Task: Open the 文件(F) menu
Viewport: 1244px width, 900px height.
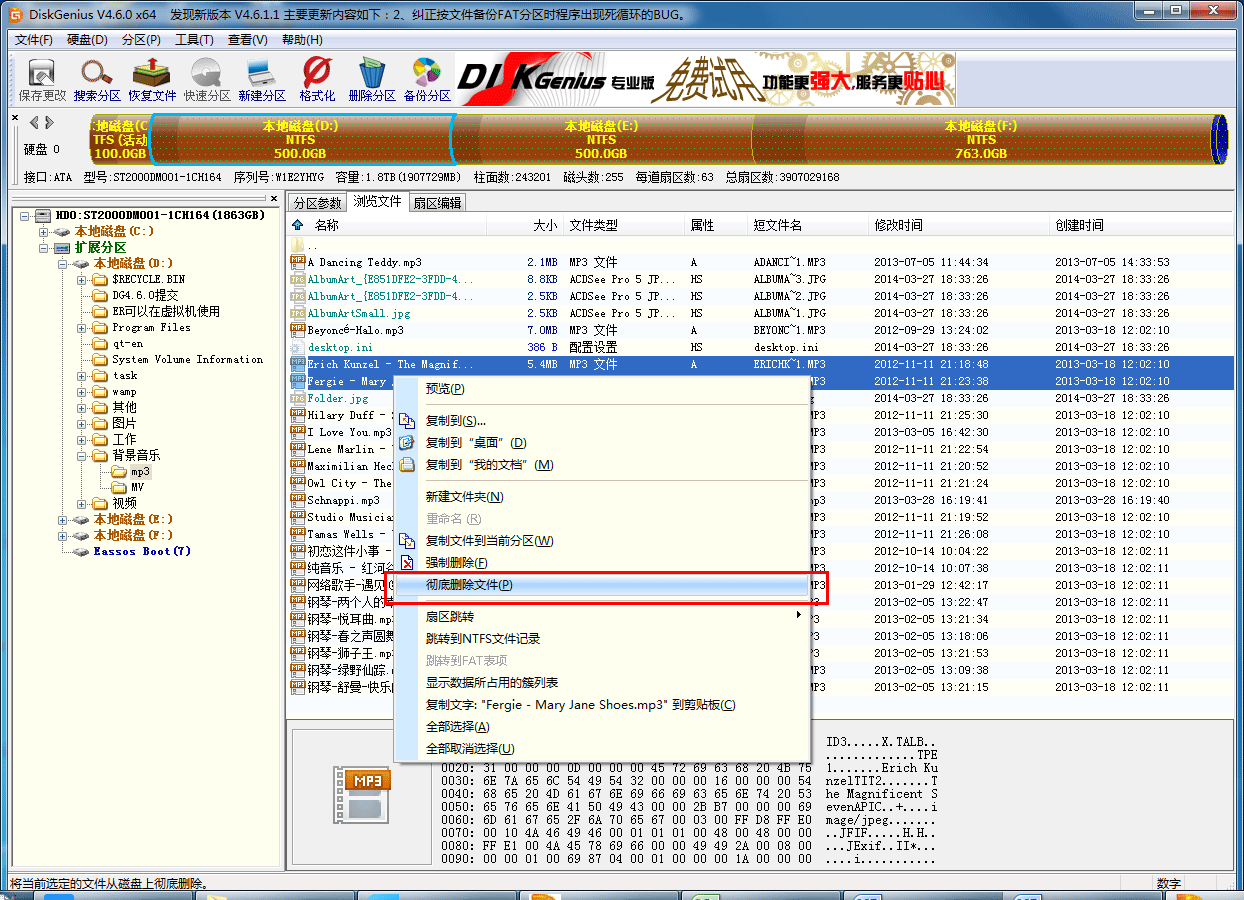Action: (x=34, y=40)
